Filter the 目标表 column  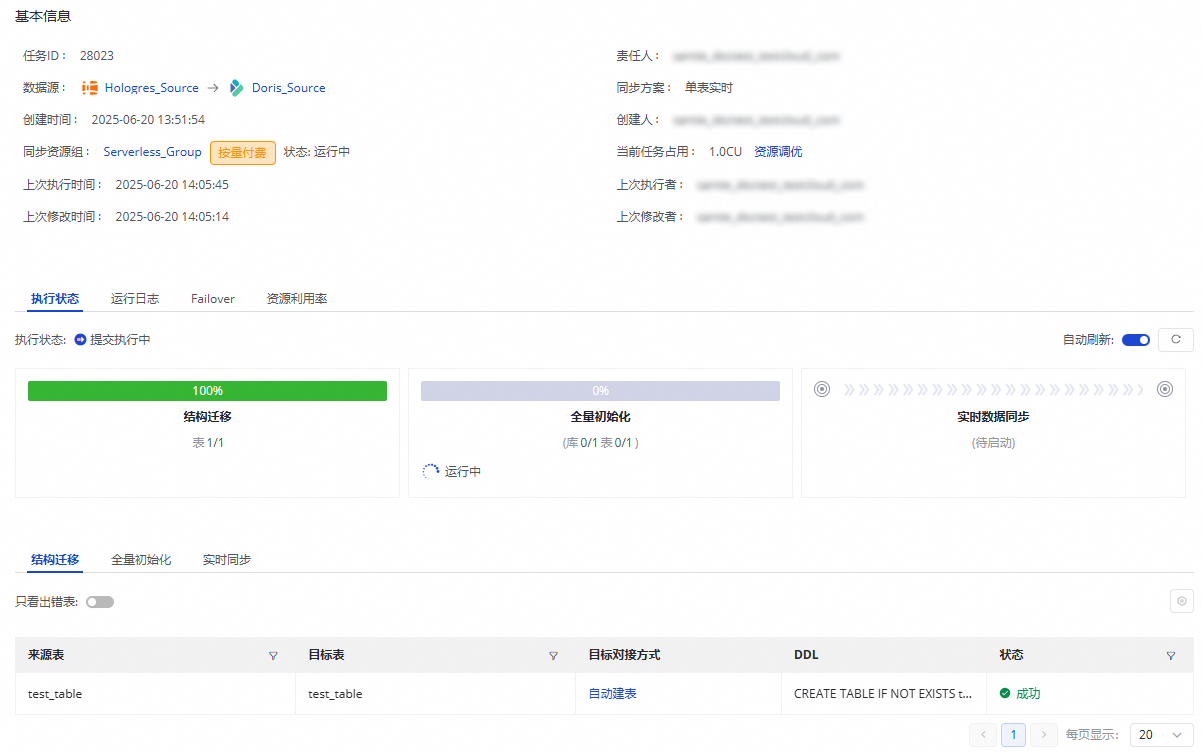tap(553, 656)
